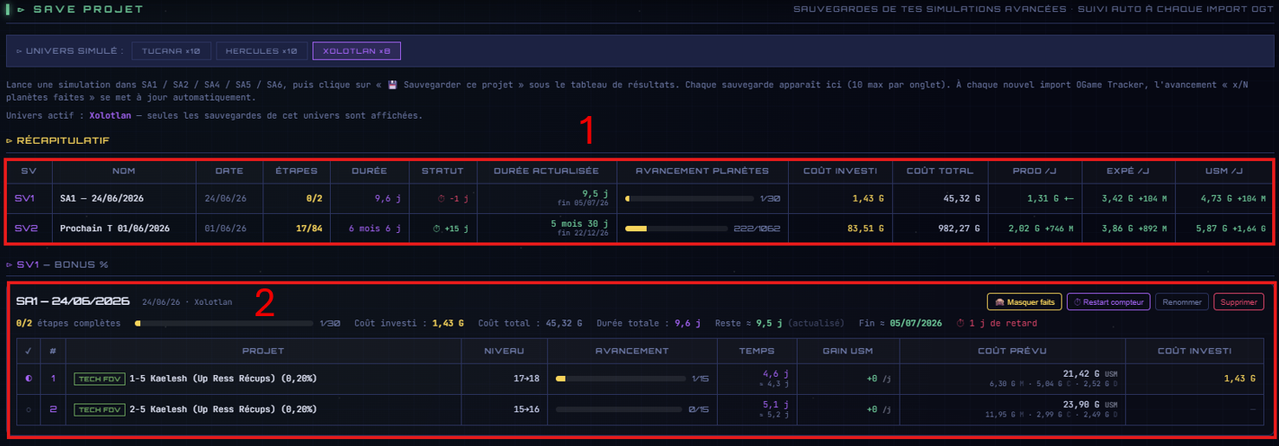Click the 1/15 avancement bar of project 1

620,380
